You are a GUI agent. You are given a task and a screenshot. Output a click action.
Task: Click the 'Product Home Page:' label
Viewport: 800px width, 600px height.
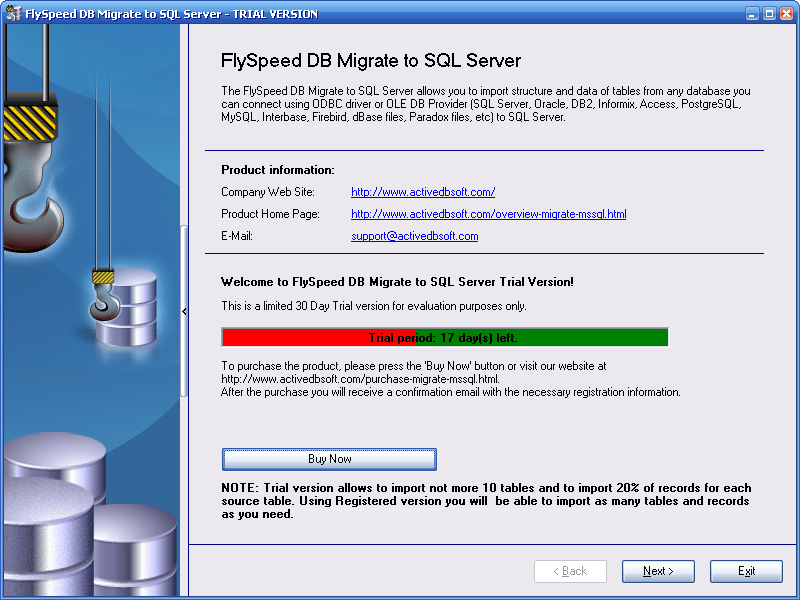pos(270,214)
